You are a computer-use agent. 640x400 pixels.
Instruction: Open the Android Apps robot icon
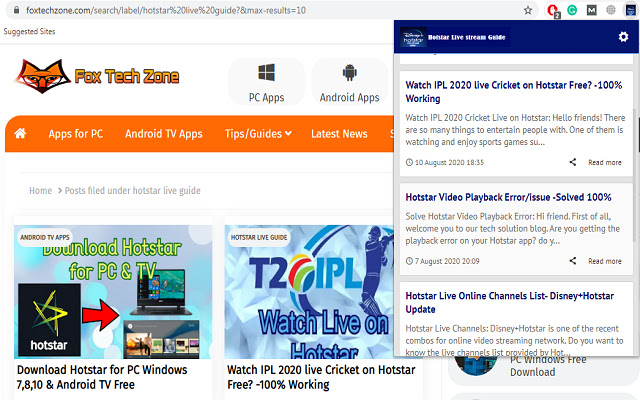coord(349,73)
